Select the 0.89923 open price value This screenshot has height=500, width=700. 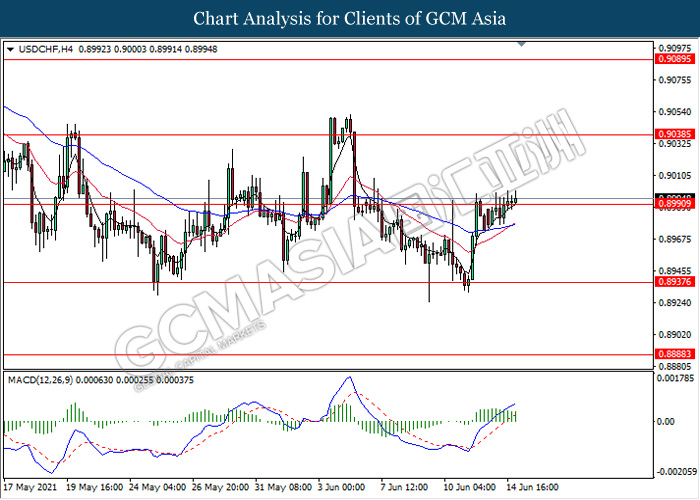95,50
